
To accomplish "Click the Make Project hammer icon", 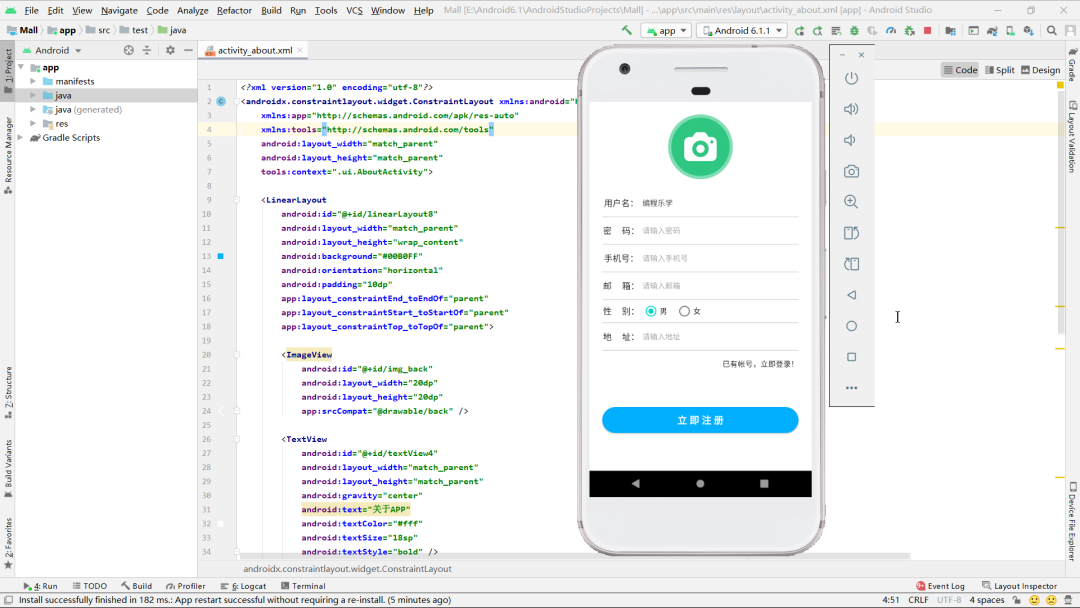I will pyautogui.click(x=627, y=30).
